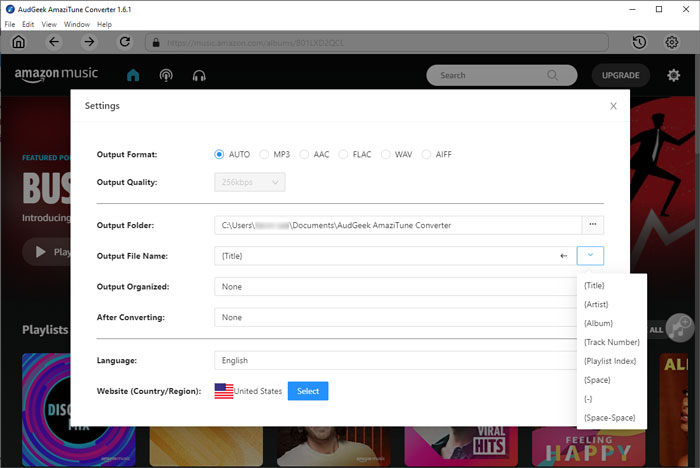700x468 pixels.
Task: Click the UPGRADE button
Action: coord(621,75)
